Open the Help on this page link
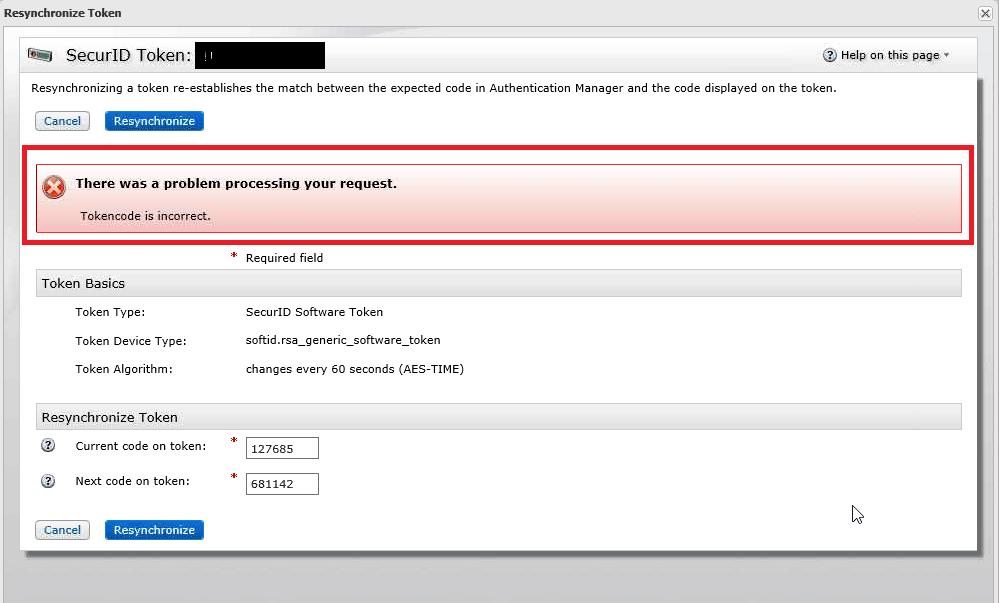This screenshot has width=999, height=603. point(890,56)
